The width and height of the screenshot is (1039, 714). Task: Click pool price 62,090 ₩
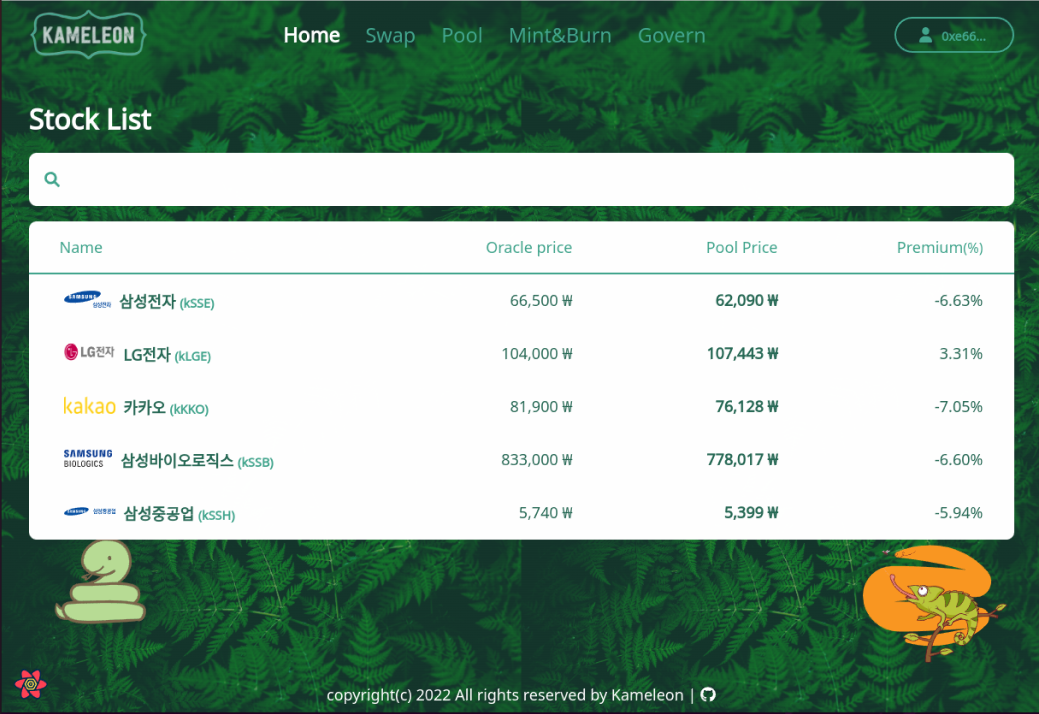pos(746,300)
